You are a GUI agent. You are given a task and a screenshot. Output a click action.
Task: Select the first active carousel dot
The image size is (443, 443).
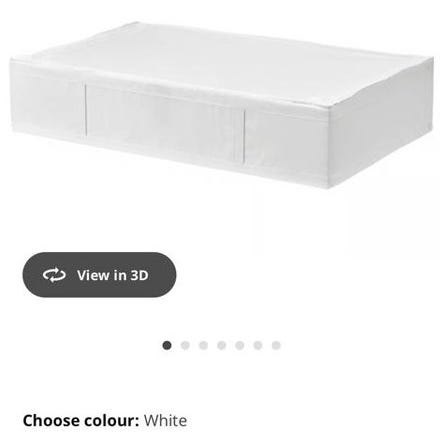[x=167, y=346]
